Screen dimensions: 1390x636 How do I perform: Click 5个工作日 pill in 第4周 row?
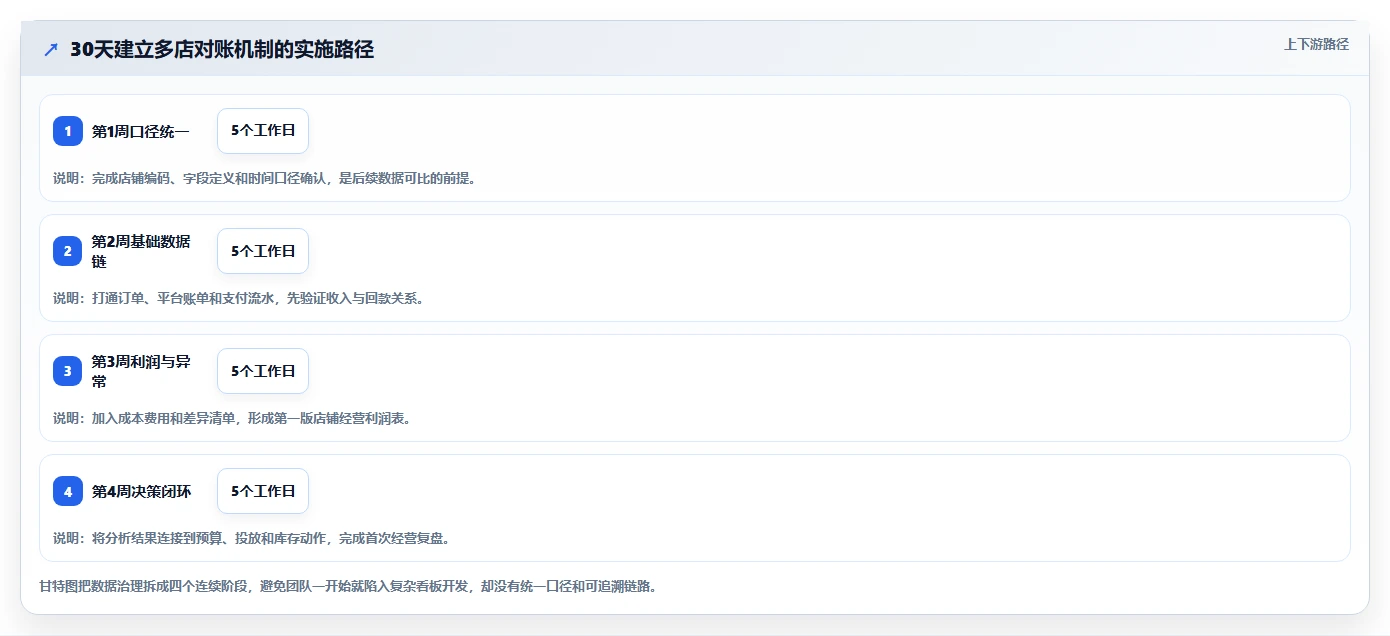click(x=263, y=491)
